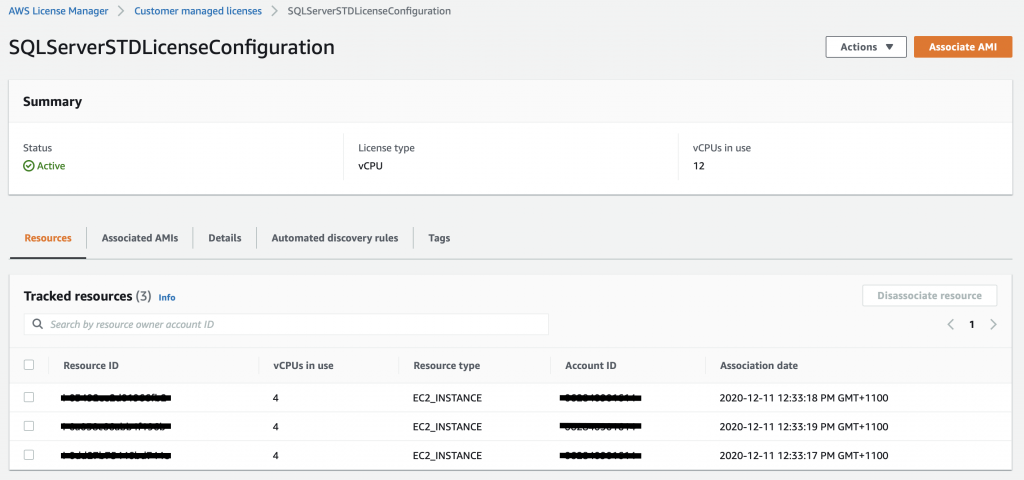Image resolution: width=1024 pixels, height=480 pixels.
Task: Select the Active status text
Action: (51, 166)
